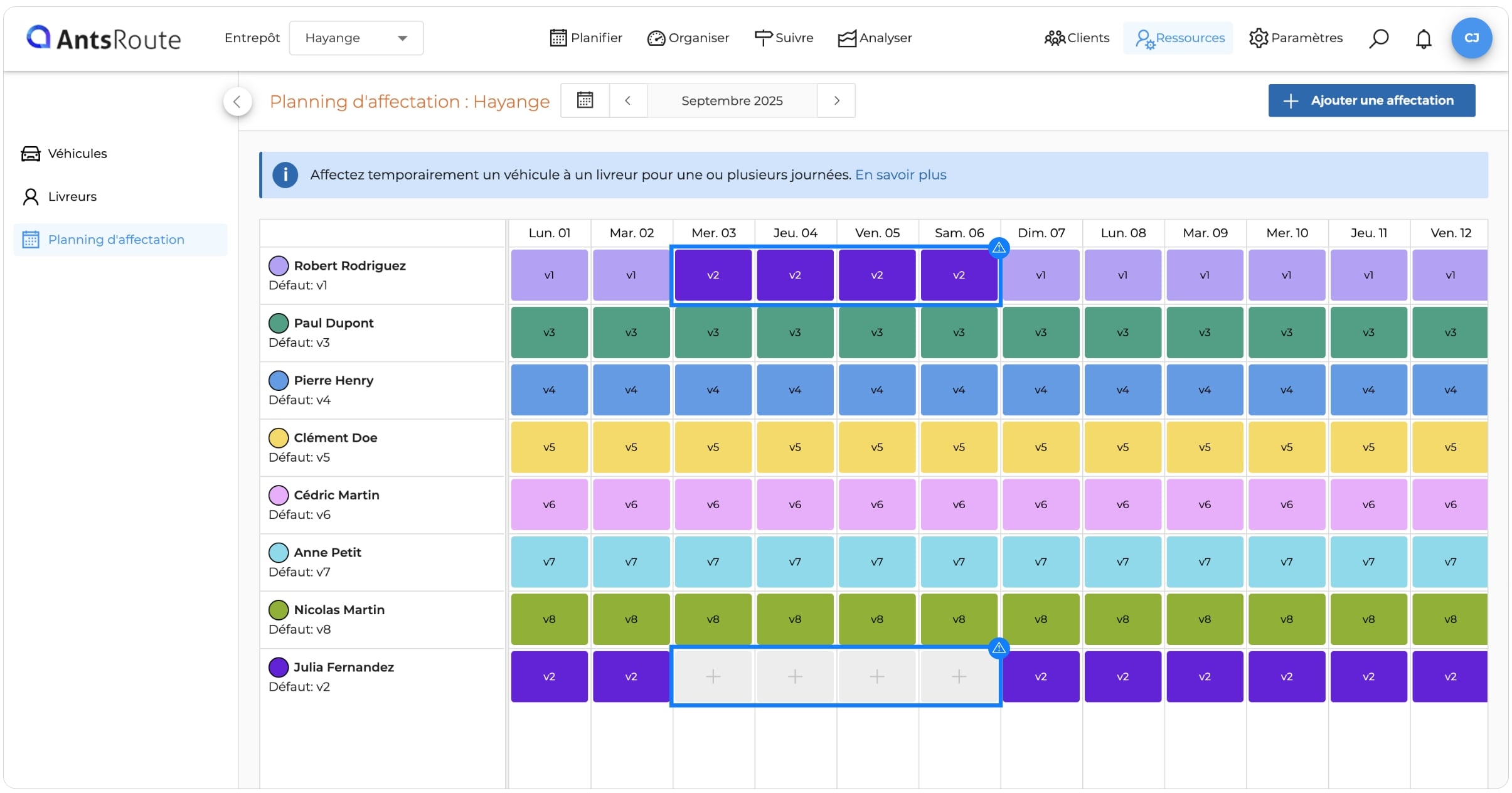Viewport: 1512px width, 793px height.
Task: Go to the previous month
Action: point(627,100)
